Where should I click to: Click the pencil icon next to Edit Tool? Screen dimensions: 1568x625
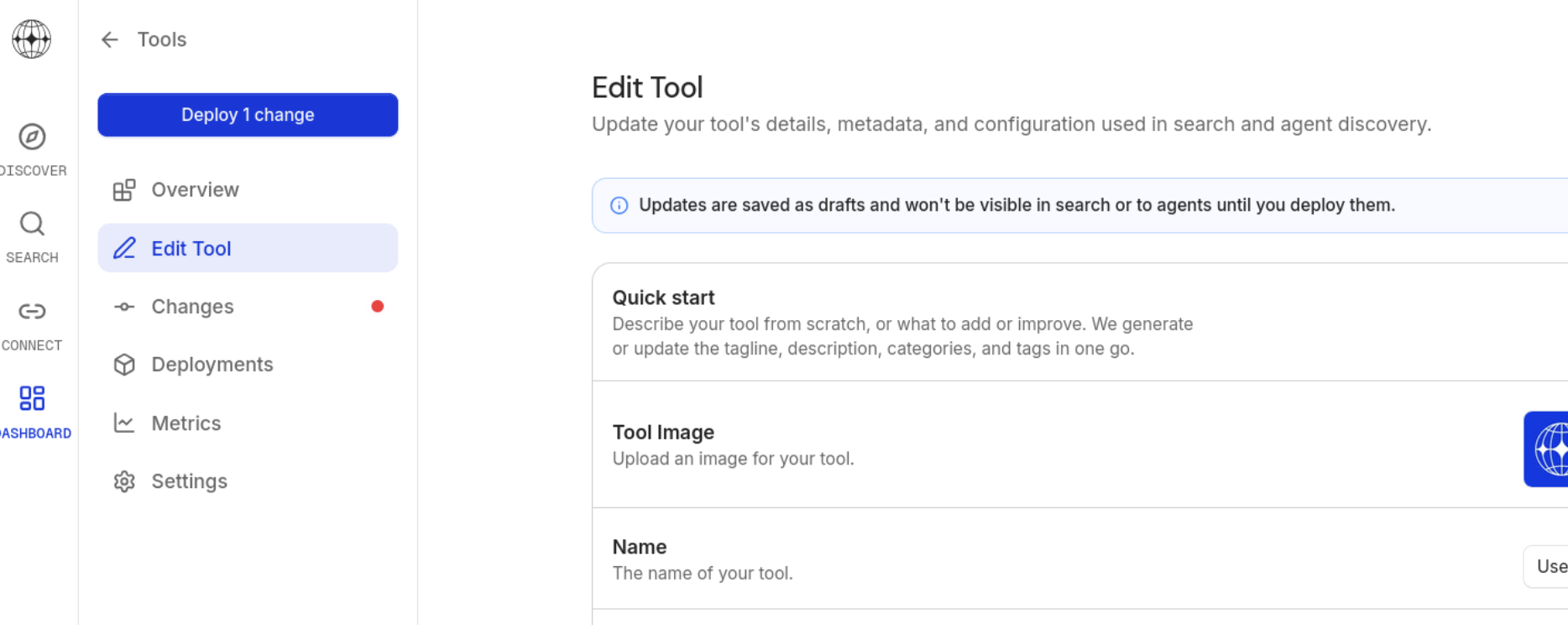pos(124,249)
